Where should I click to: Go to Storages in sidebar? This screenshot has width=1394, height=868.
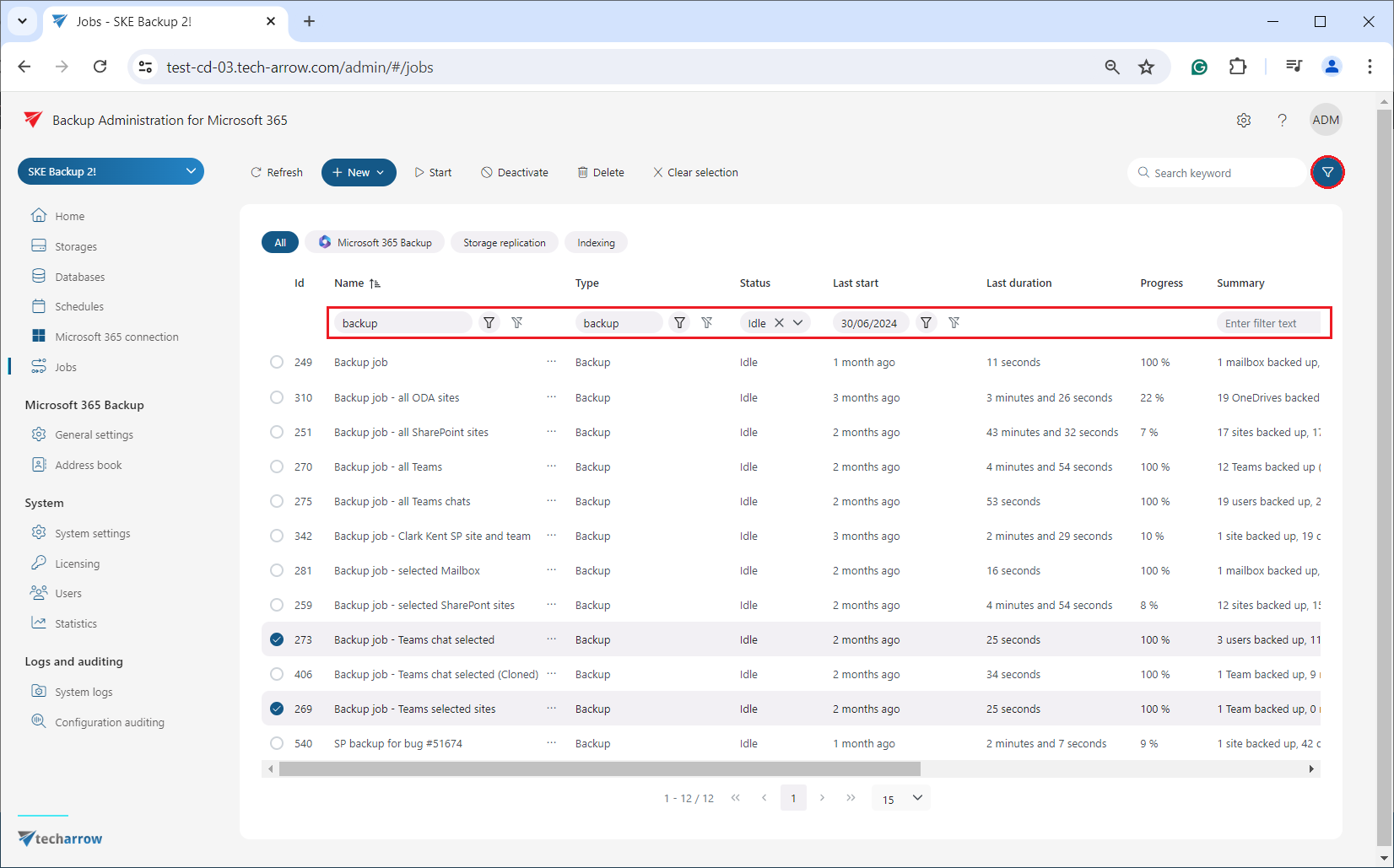(75, 246)
